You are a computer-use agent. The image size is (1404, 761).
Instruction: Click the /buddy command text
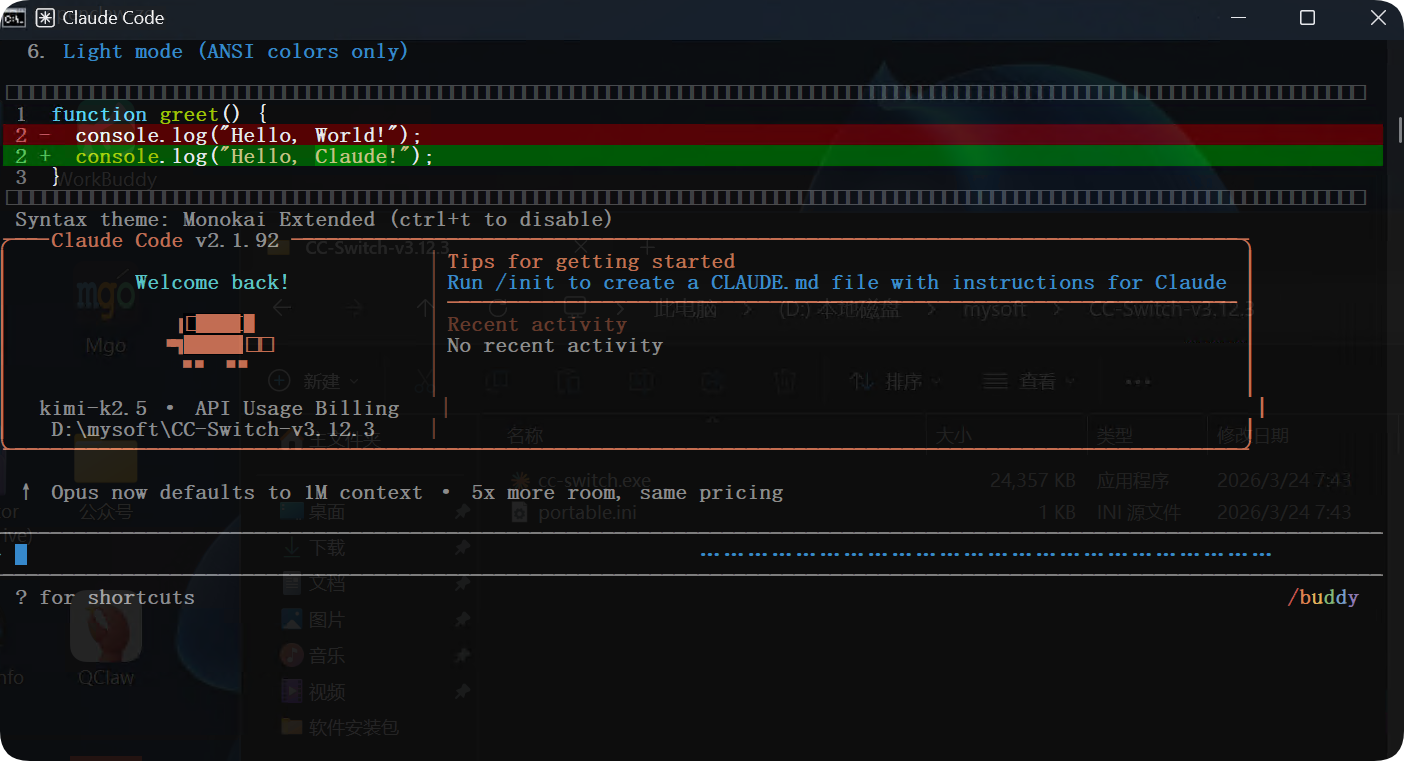pos(1323,598)
